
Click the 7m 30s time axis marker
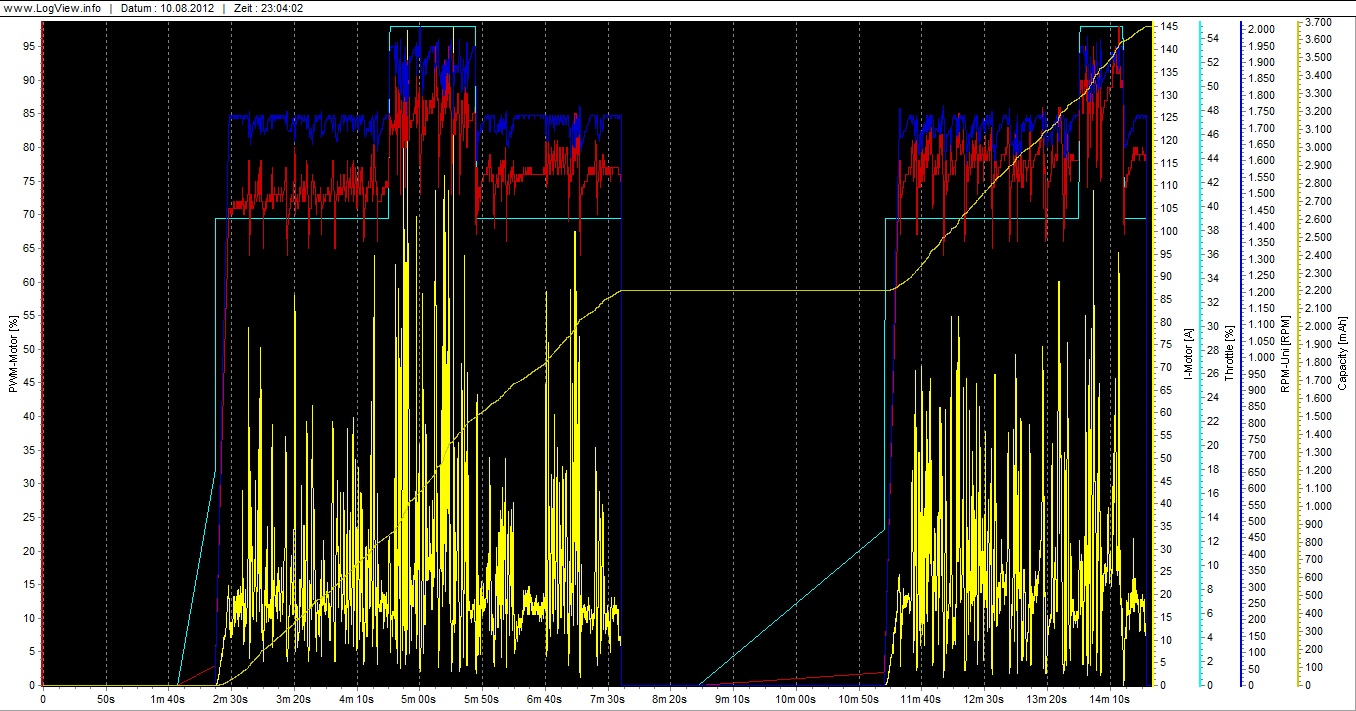tap(608, 699)
